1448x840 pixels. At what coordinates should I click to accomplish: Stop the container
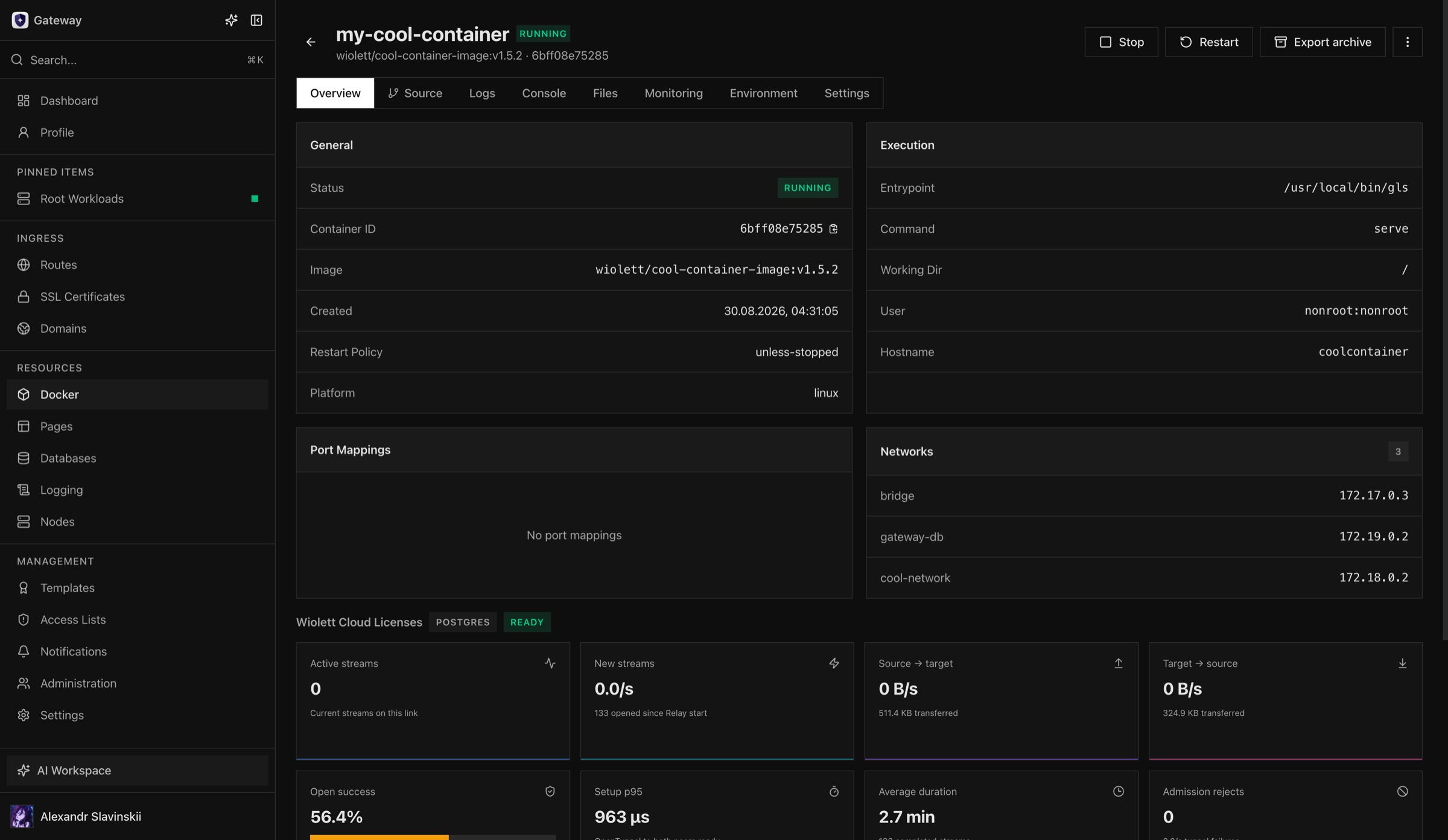(1121, 42)
